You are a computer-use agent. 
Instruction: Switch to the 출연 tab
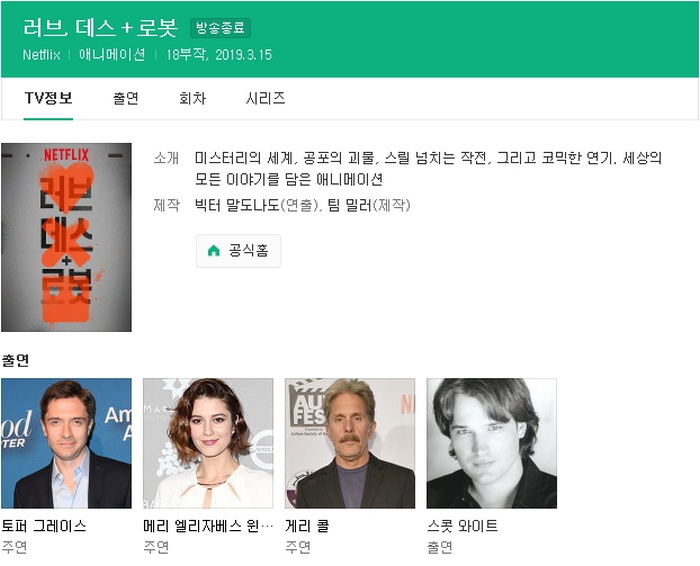[x=126, y=98]
